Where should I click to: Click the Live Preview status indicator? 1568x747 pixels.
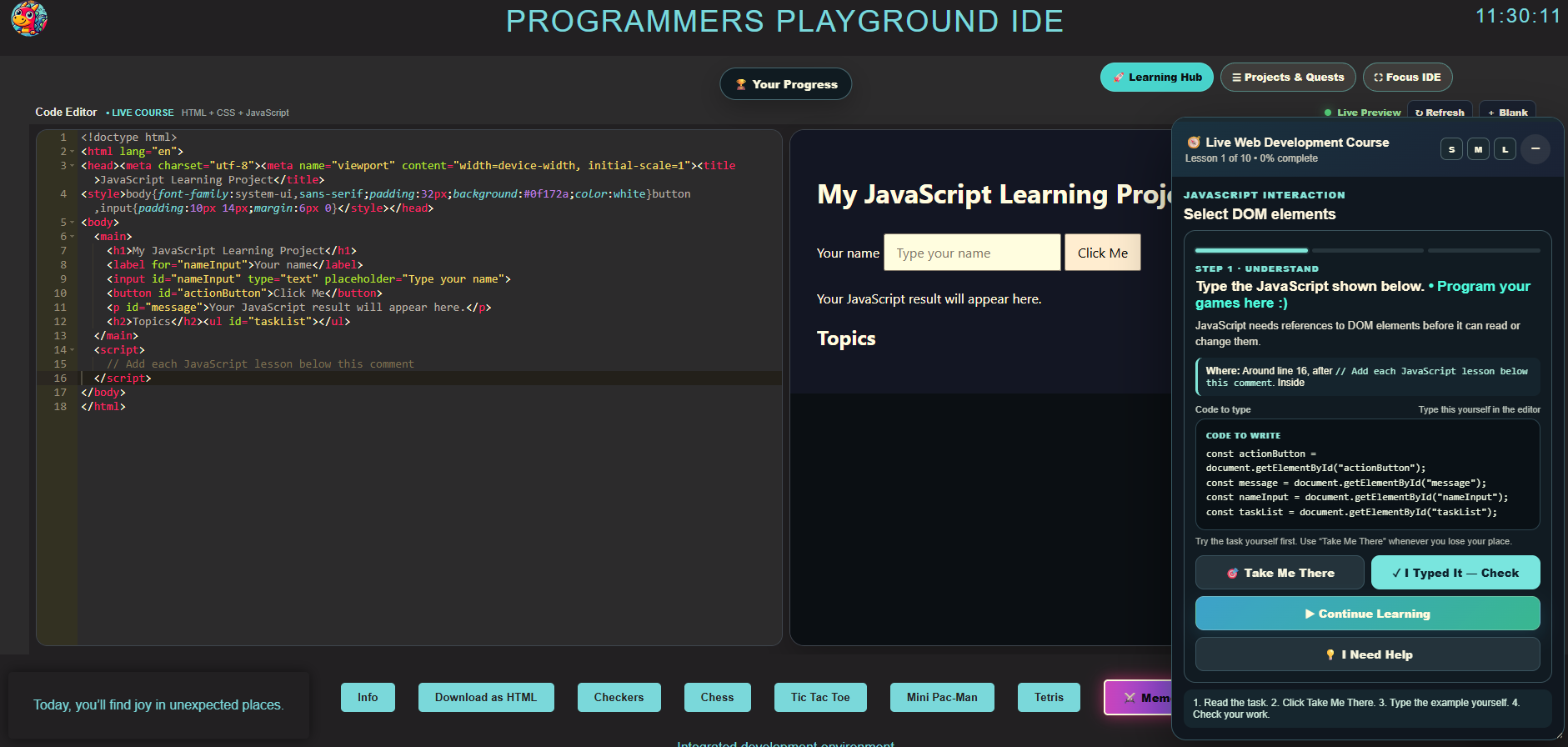(1363, 113)
